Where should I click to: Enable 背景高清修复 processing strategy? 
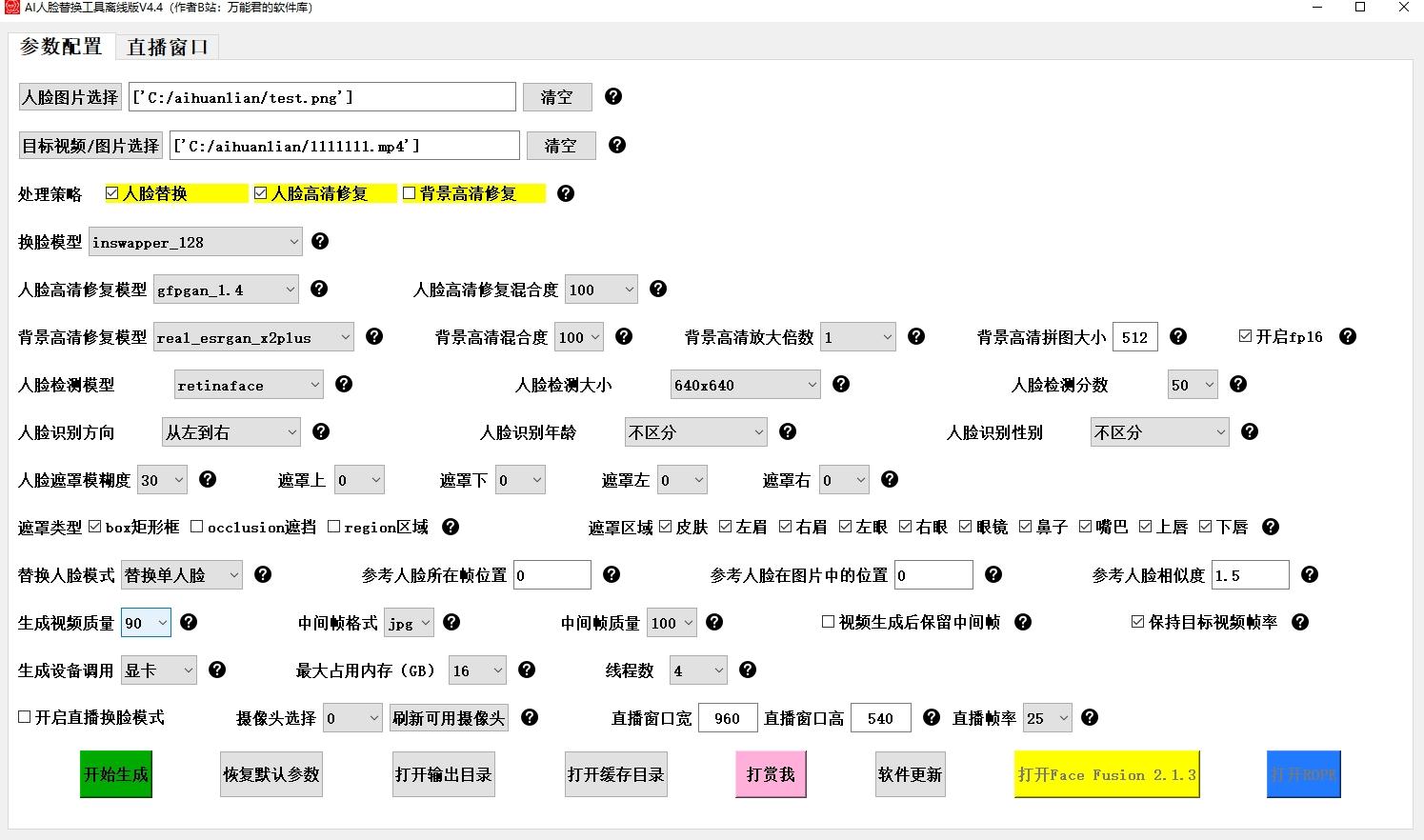pyautogui.click(x=410, y=192)
